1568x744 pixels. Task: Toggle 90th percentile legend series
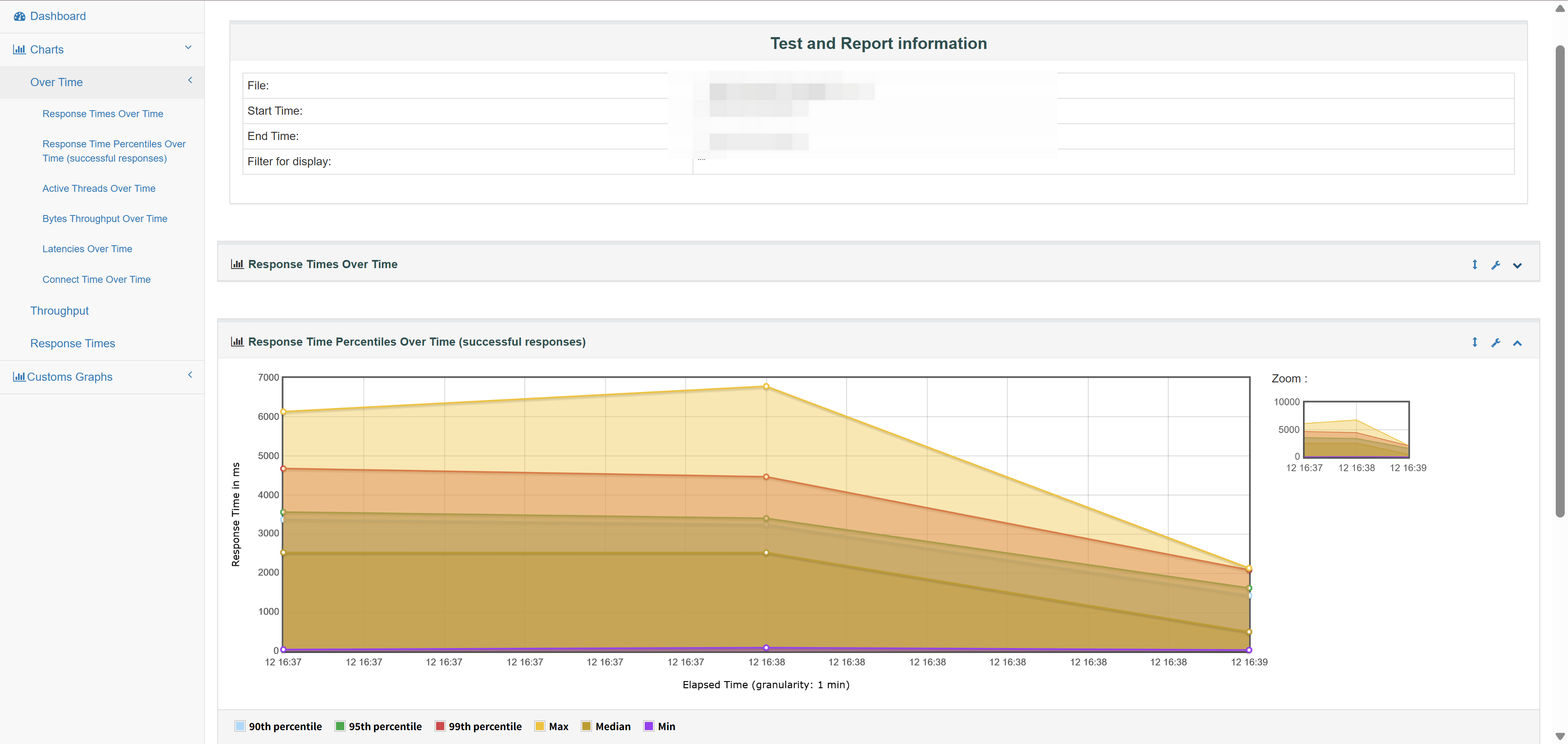click(278, 726)
